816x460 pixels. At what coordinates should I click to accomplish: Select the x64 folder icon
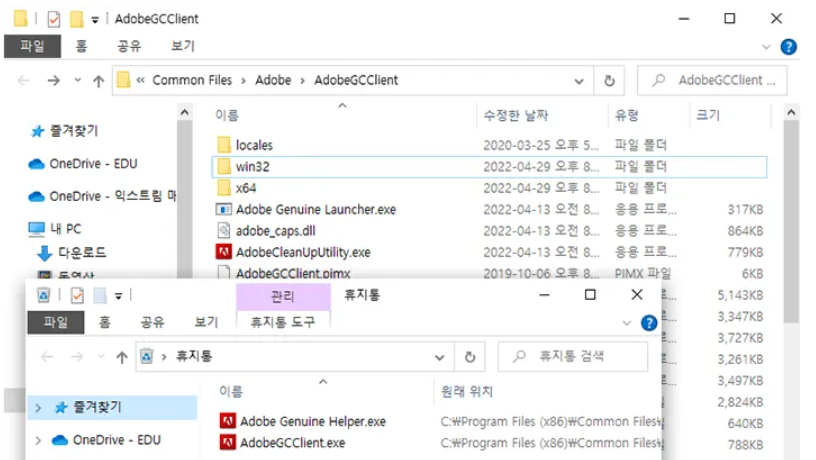click(224, 187)
